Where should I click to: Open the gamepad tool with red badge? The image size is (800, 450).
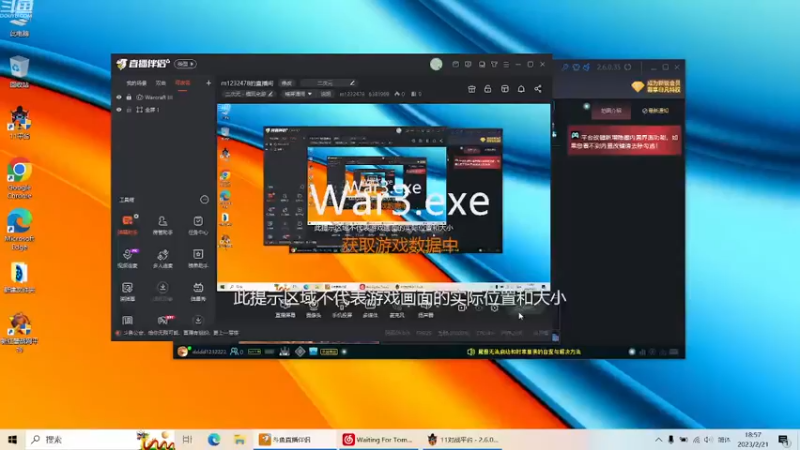point(163,320)
